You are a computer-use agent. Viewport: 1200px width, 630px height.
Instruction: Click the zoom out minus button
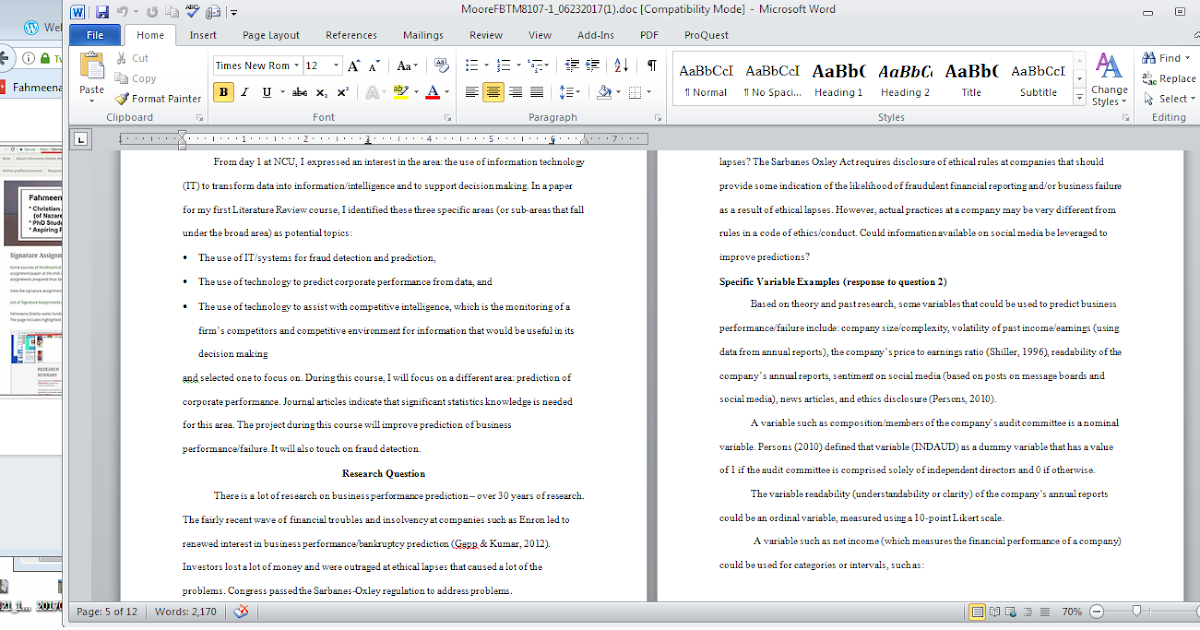(1096, 611)
